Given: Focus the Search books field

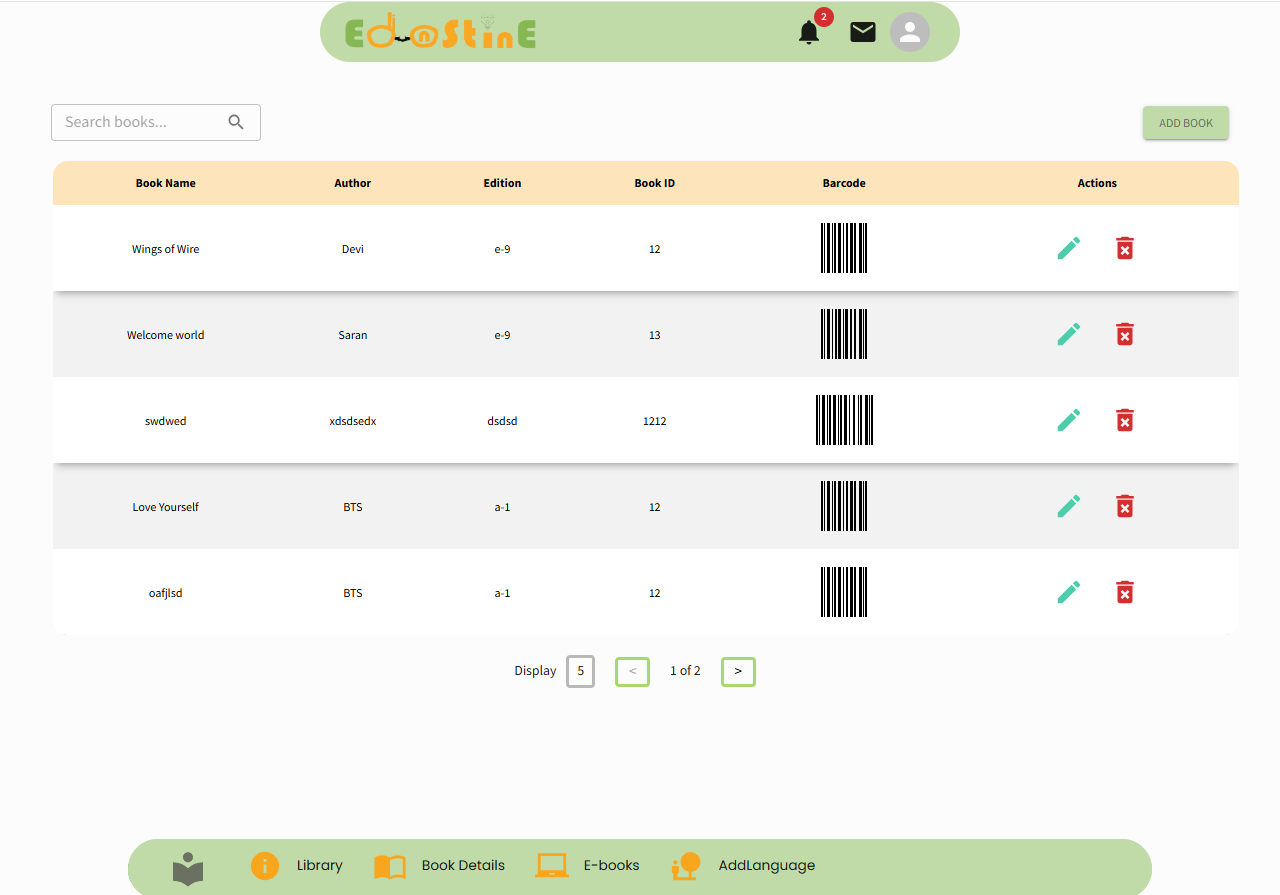Looking at the screenshot, I should point(140,122).
